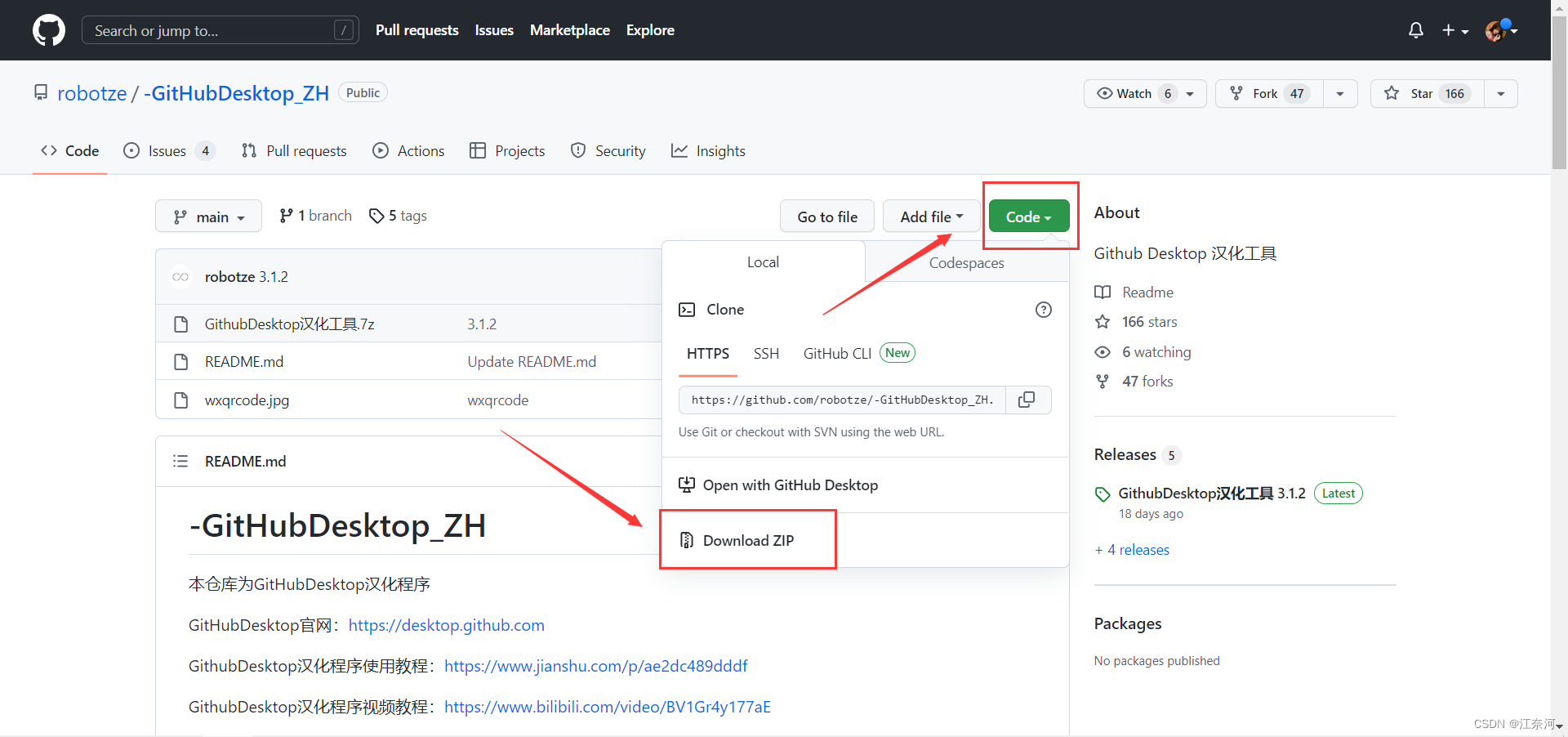View the 166 stars link
The width and height of the screenshot is (1568, 737).
(1150, 322)
